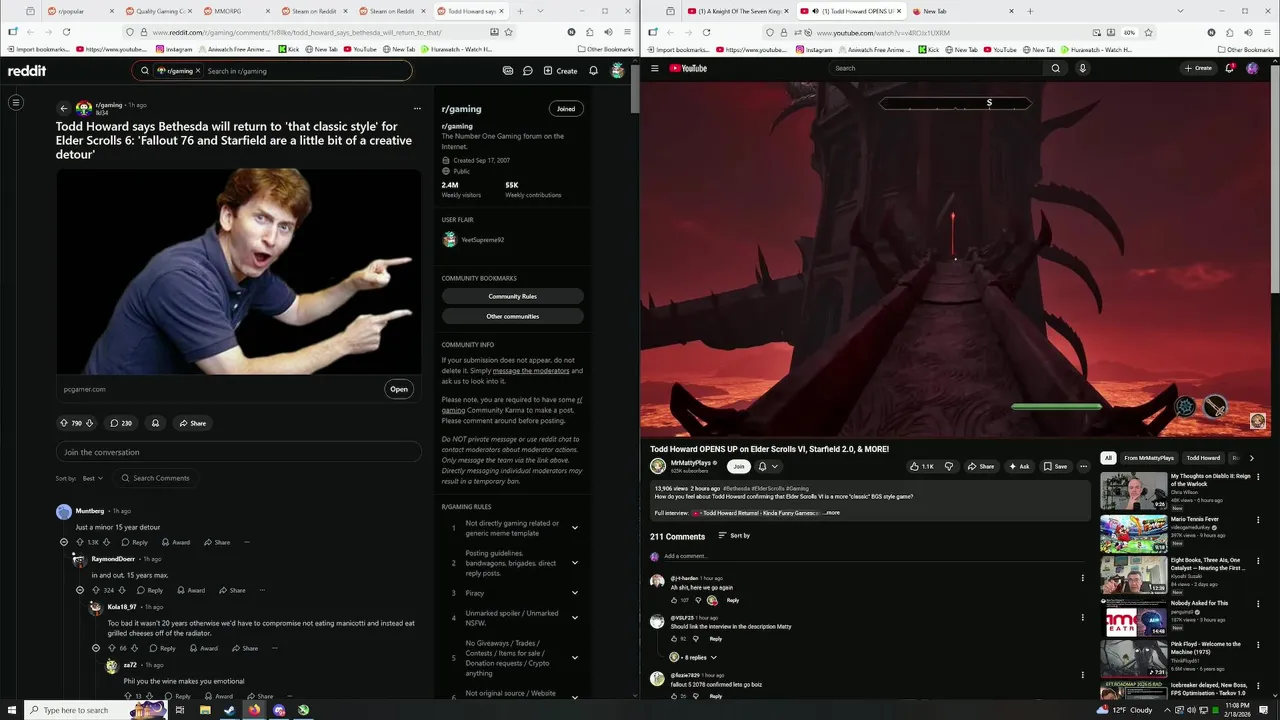Select Todd Howard filter chip

1203,458
